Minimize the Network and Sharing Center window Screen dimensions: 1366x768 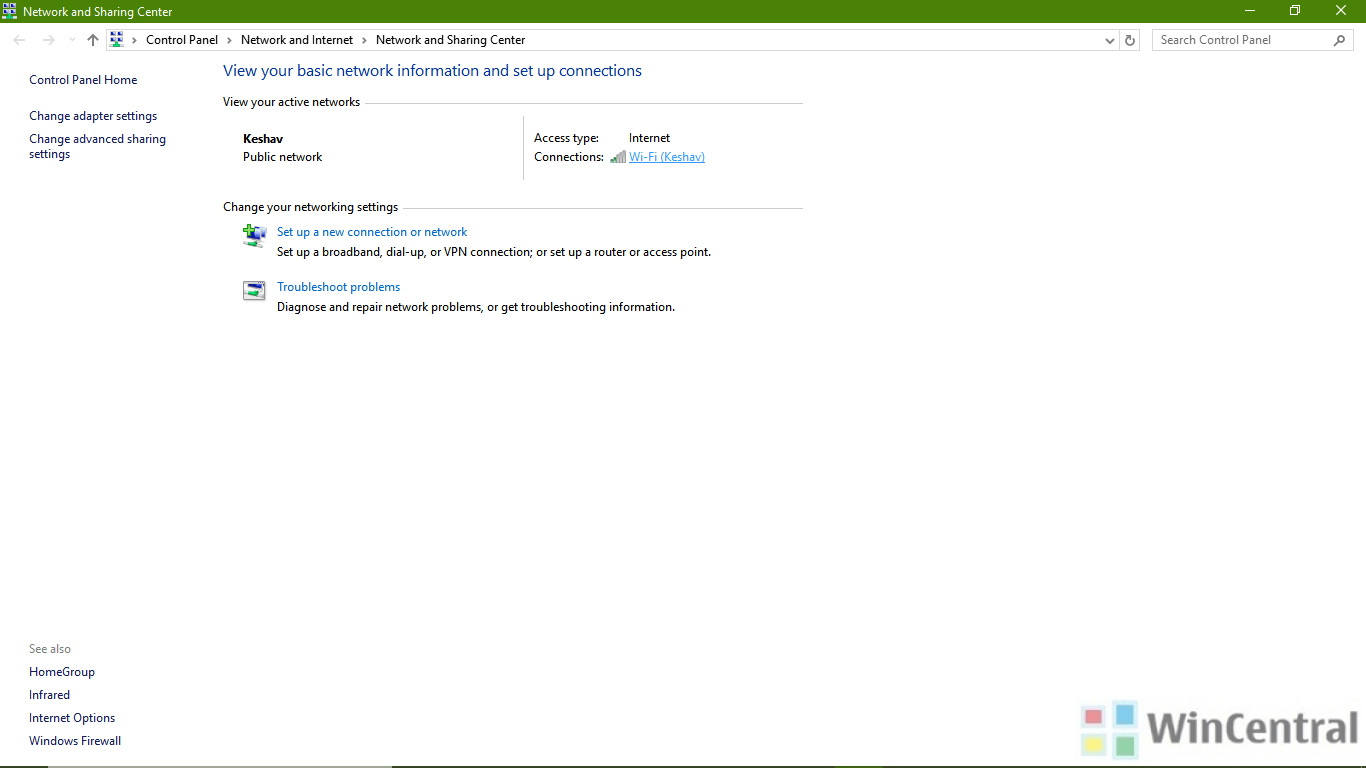coord(1250,11)
